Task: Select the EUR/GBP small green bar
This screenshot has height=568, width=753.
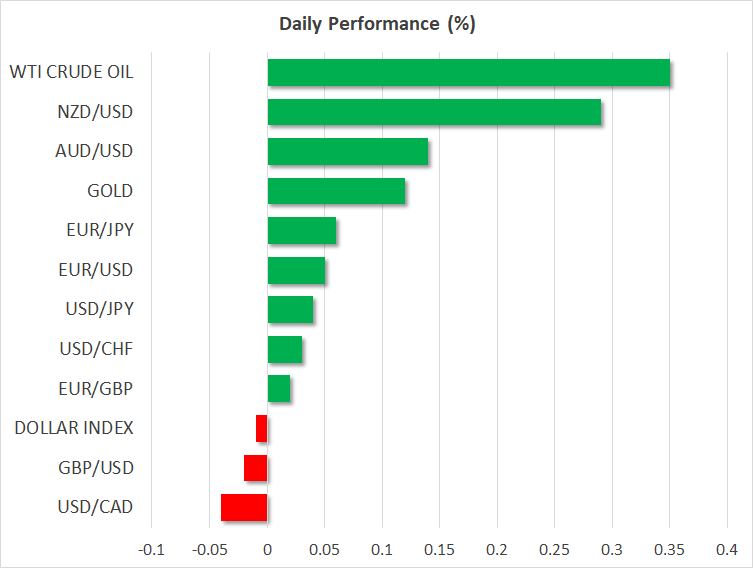Action: (279, 388)
